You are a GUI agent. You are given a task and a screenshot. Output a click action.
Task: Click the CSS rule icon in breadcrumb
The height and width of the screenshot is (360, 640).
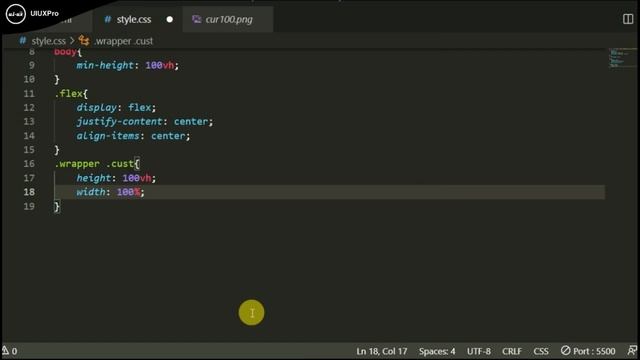pyautogui.click(x=84, y=41)
